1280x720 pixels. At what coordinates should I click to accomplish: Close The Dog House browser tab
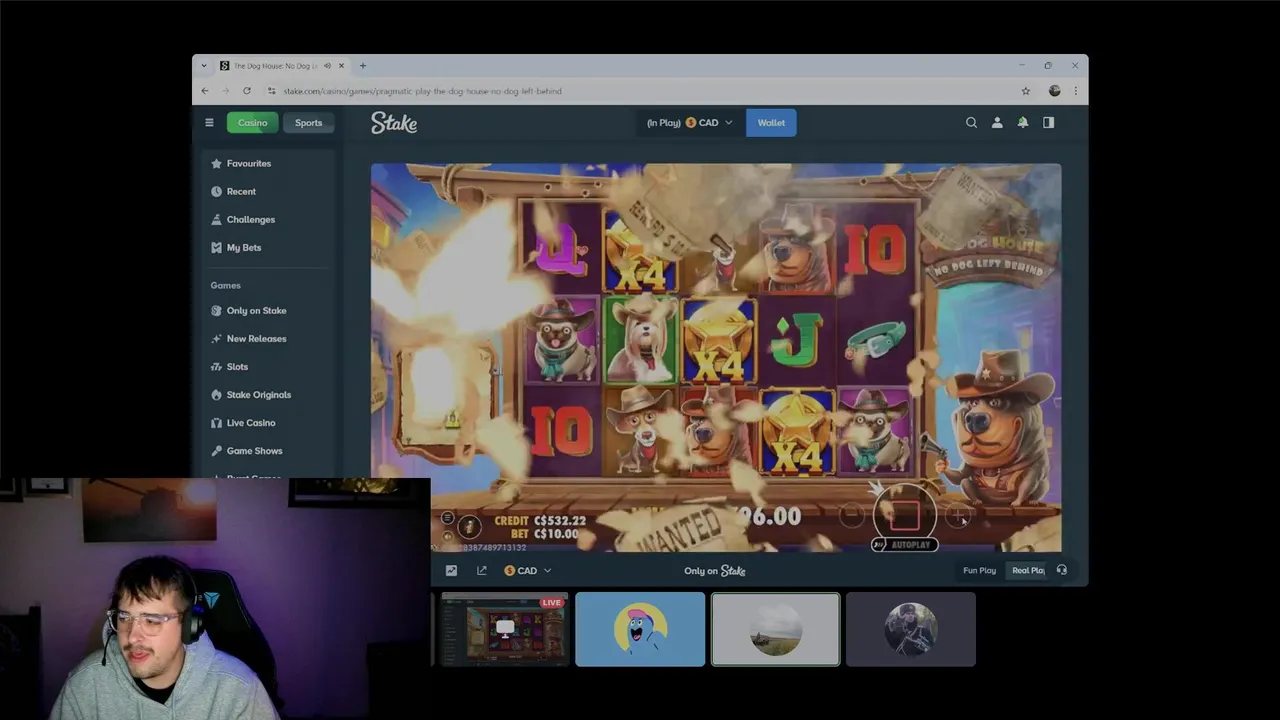(341, 66)
